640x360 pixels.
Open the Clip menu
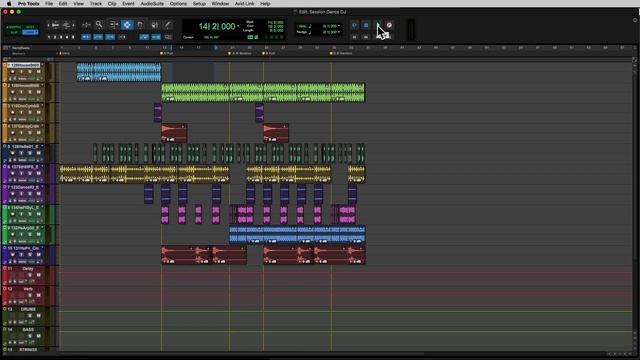112,4
